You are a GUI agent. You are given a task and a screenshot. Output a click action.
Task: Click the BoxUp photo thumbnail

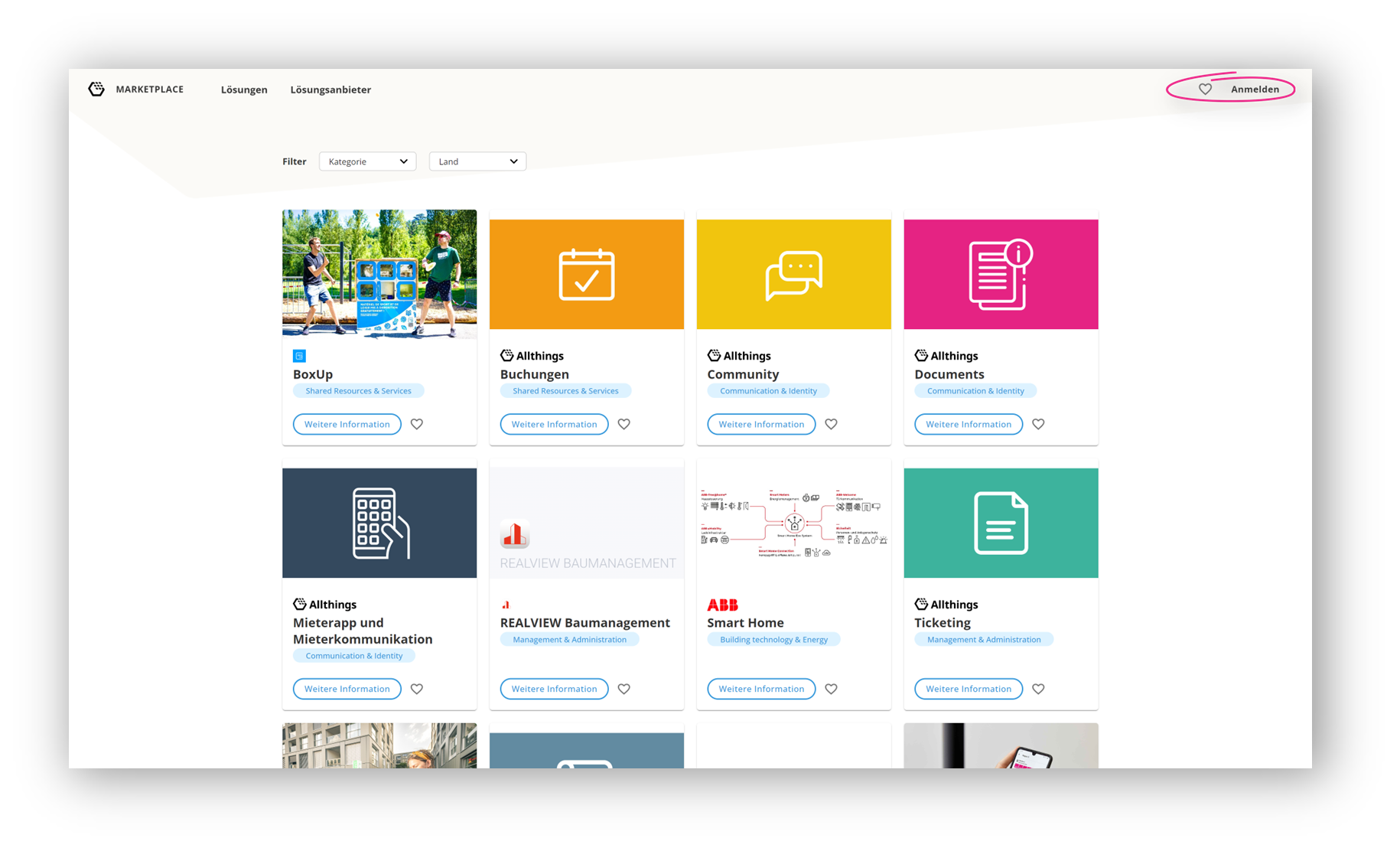click(379, 274)
